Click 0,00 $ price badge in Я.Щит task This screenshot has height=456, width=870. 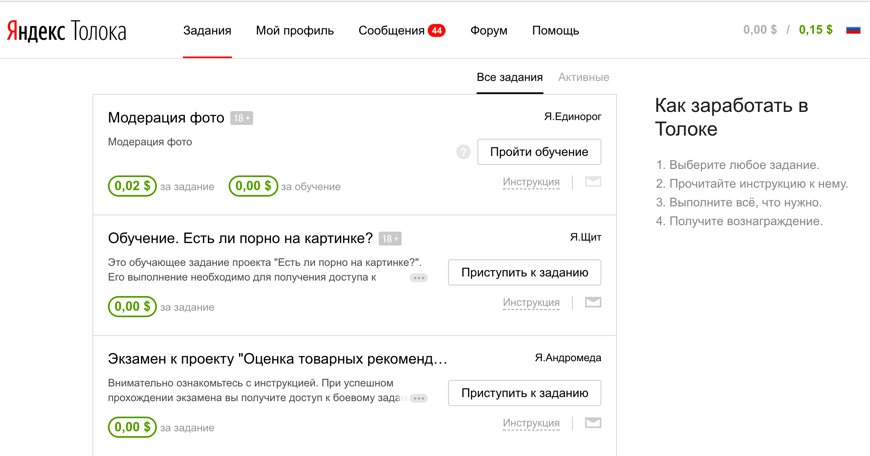point(132,306)
